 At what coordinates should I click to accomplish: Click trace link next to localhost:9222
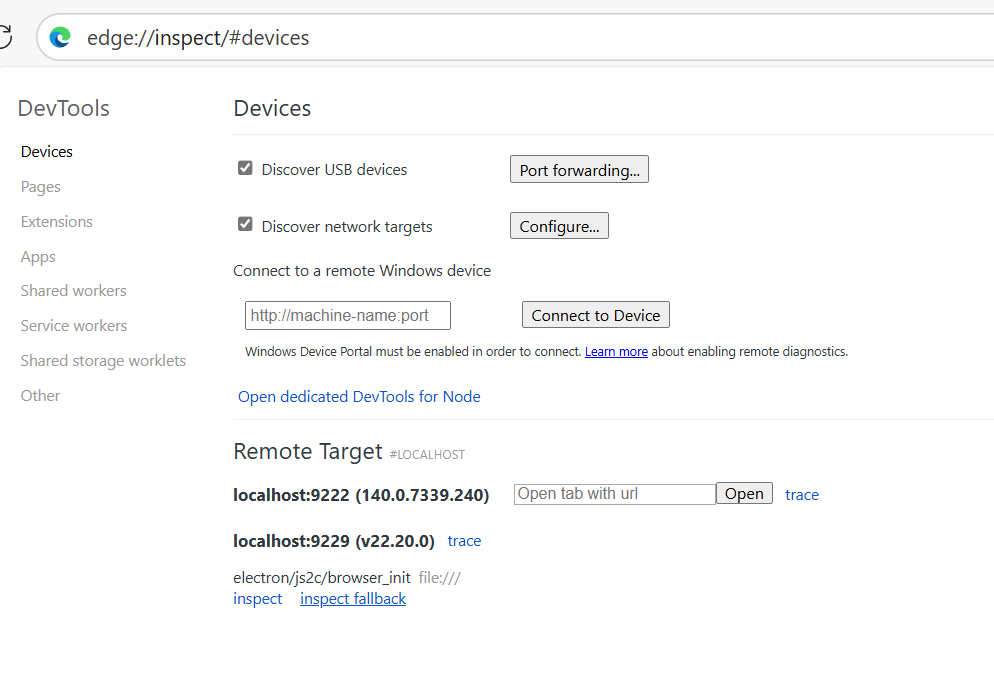tap(802, 495)
